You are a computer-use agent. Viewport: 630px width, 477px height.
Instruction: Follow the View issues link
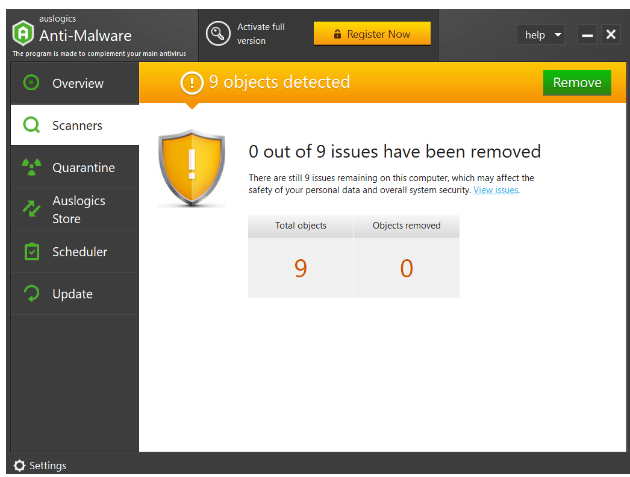click(x=496, y=190)
